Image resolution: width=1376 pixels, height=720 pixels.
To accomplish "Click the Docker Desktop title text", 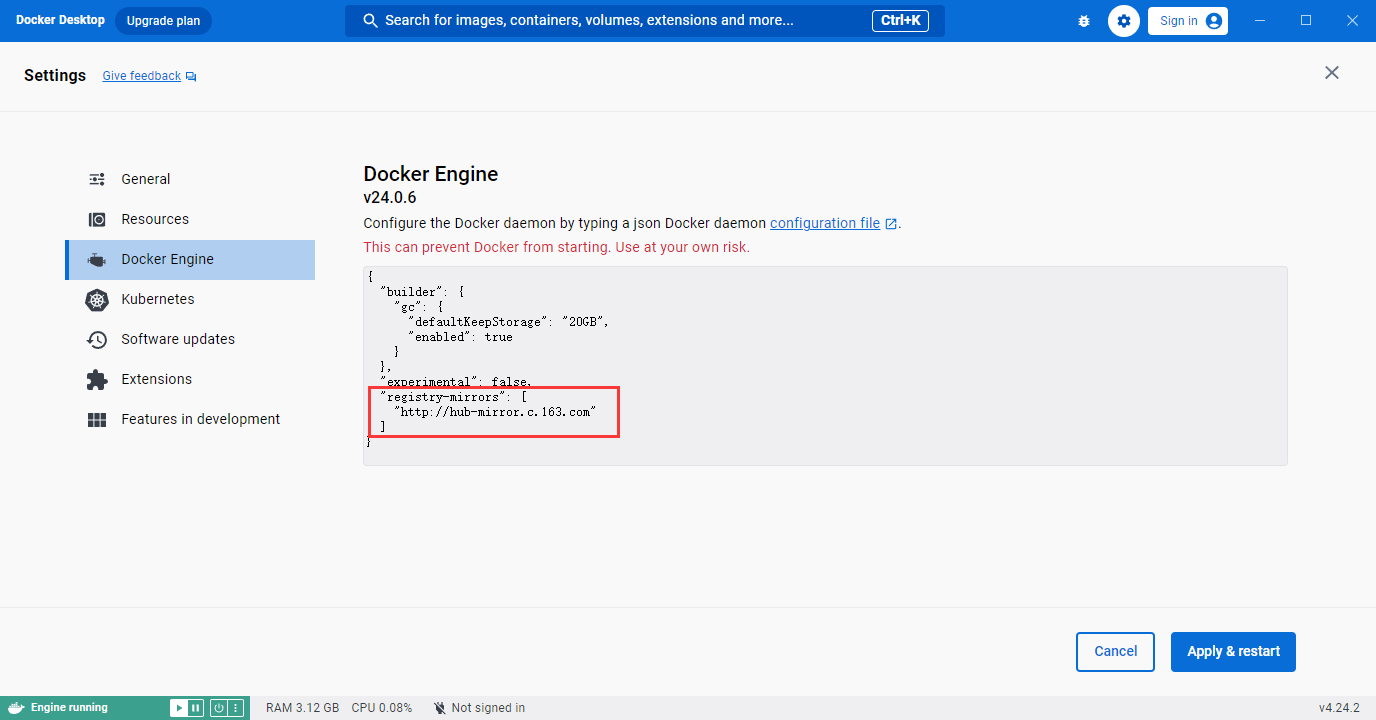I will 60,20.
